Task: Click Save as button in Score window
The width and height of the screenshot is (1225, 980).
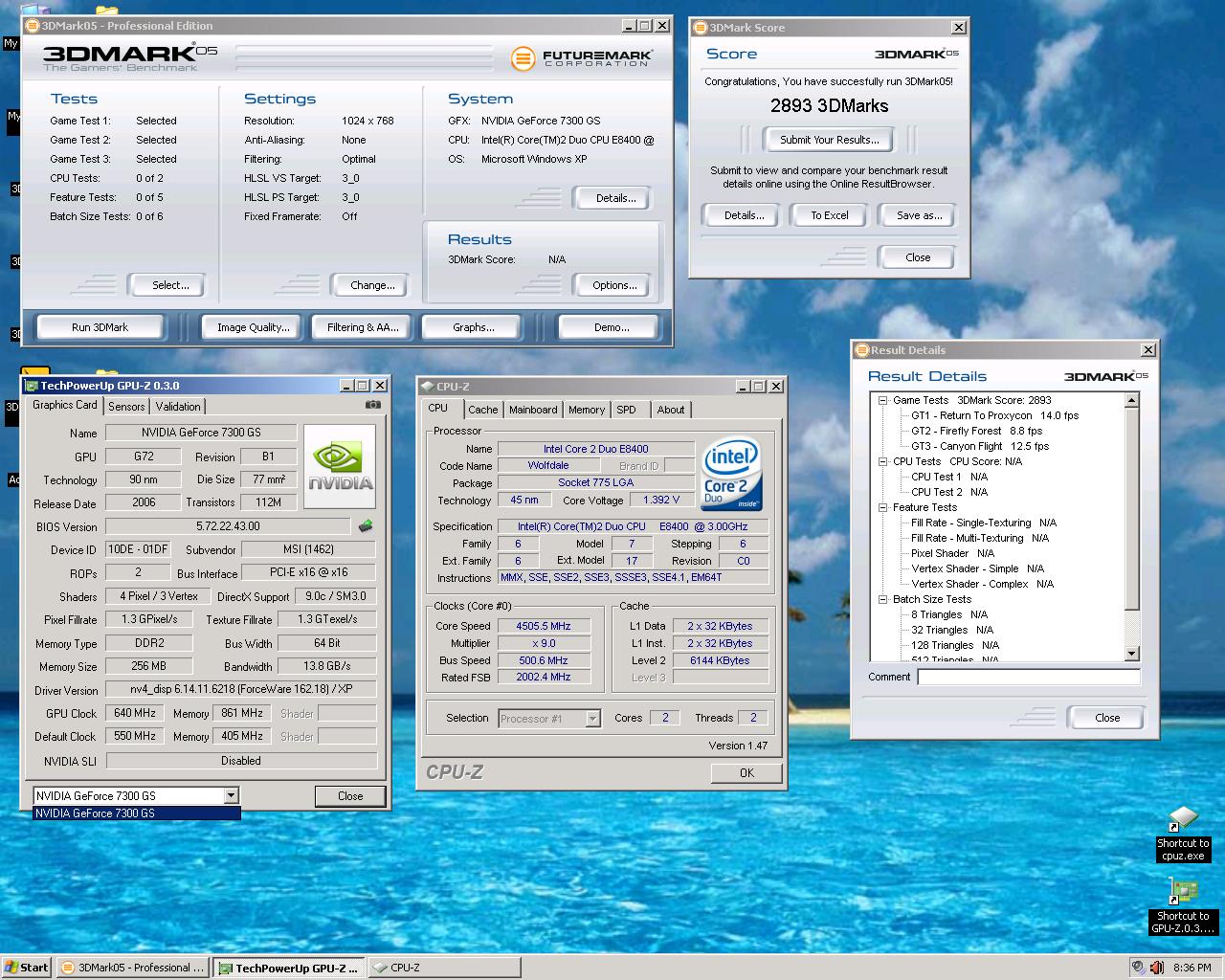Action: [919, 216]
